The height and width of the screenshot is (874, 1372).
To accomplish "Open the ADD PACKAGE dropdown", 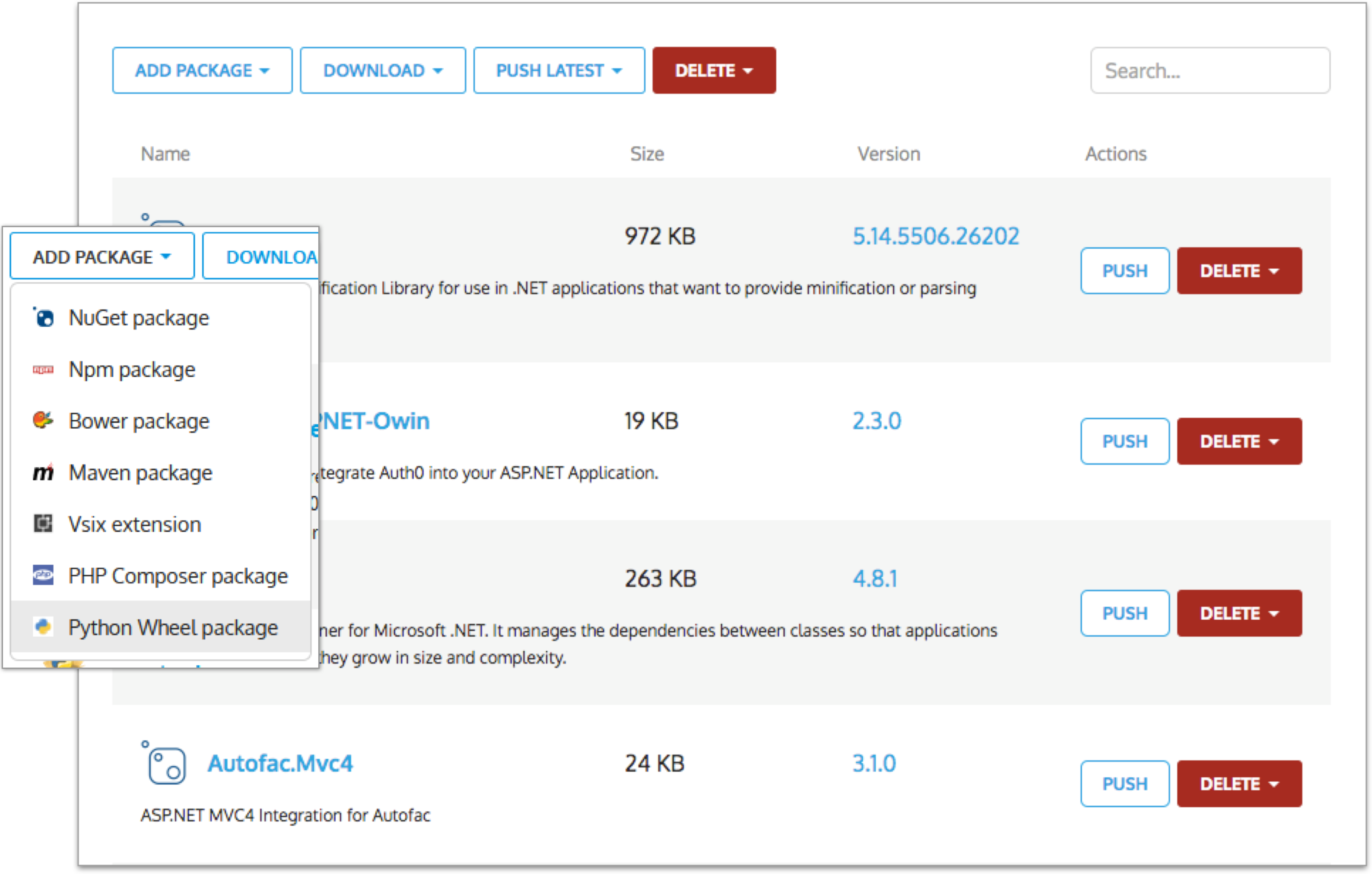I will tap(202, 70).
